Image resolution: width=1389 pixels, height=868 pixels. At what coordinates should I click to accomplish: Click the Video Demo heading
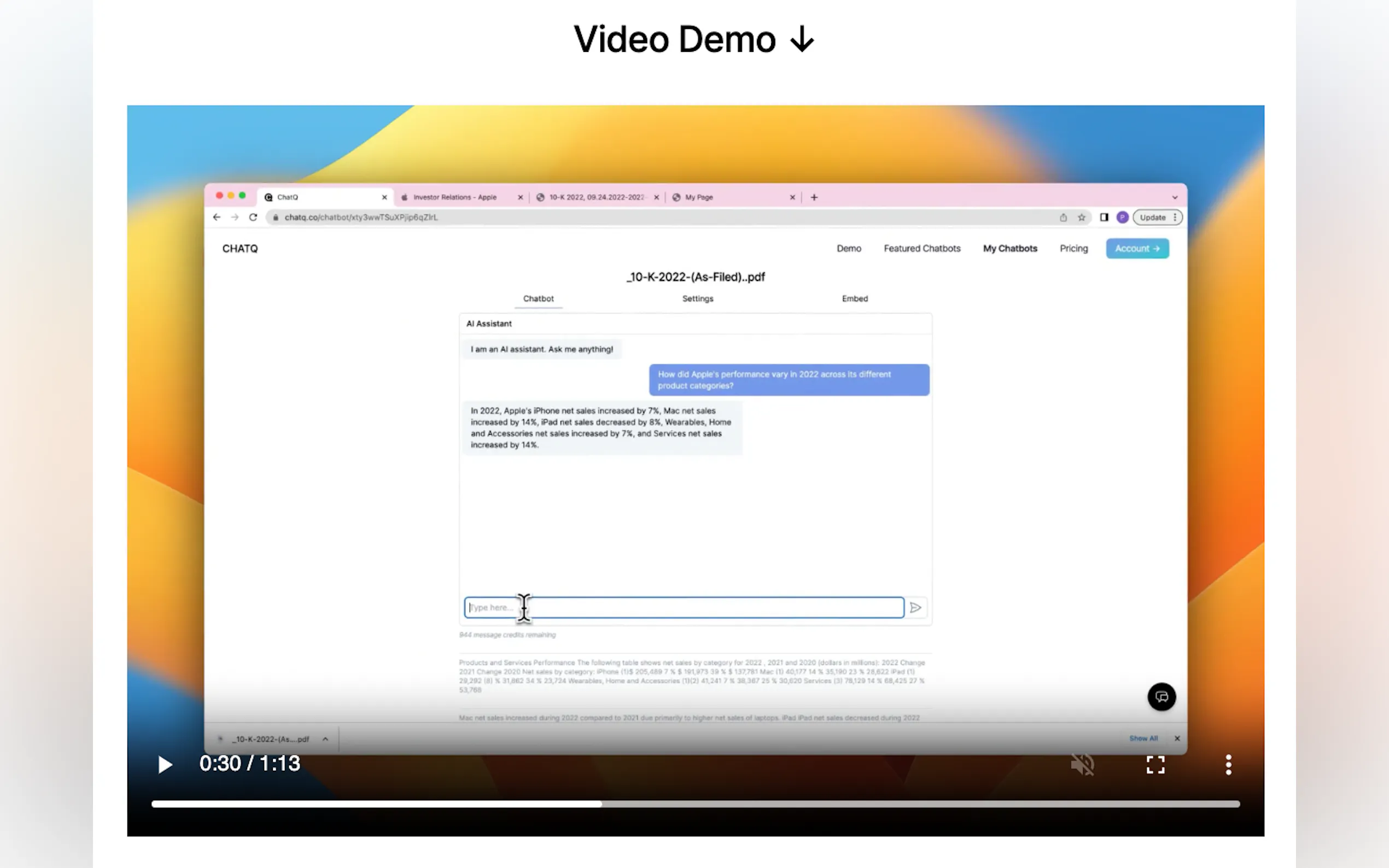coord(694,39)
